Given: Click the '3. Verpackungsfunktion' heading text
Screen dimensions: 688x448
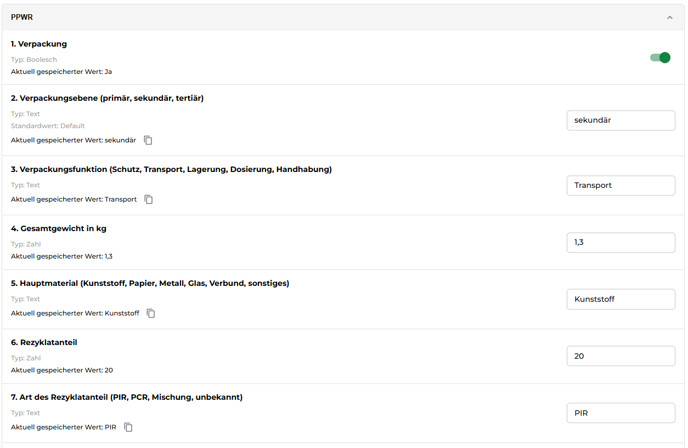Looking at the screenshot, I should (171, 169).
